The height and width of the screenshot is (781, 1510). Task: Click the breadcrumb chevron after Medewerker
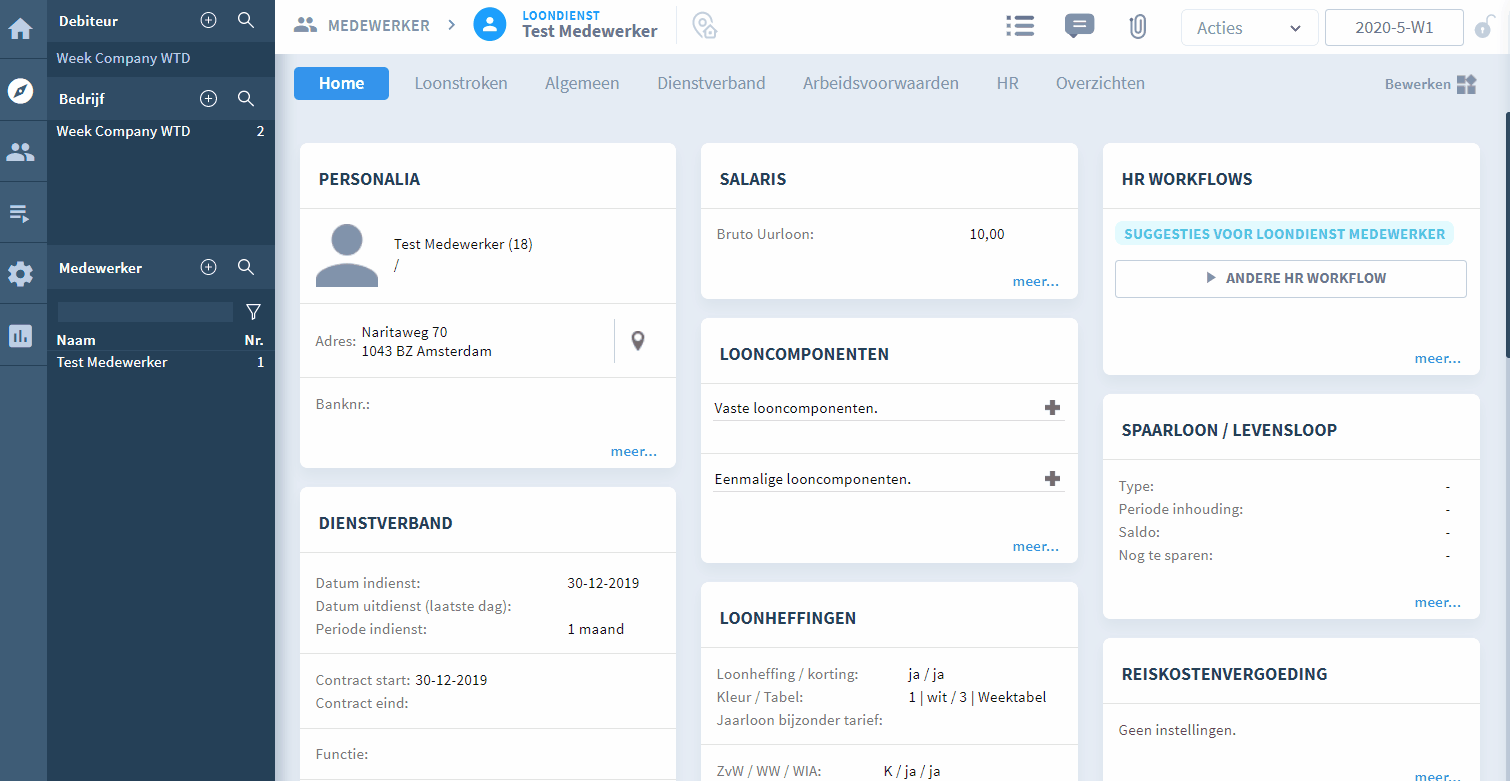tap(452, 26)
